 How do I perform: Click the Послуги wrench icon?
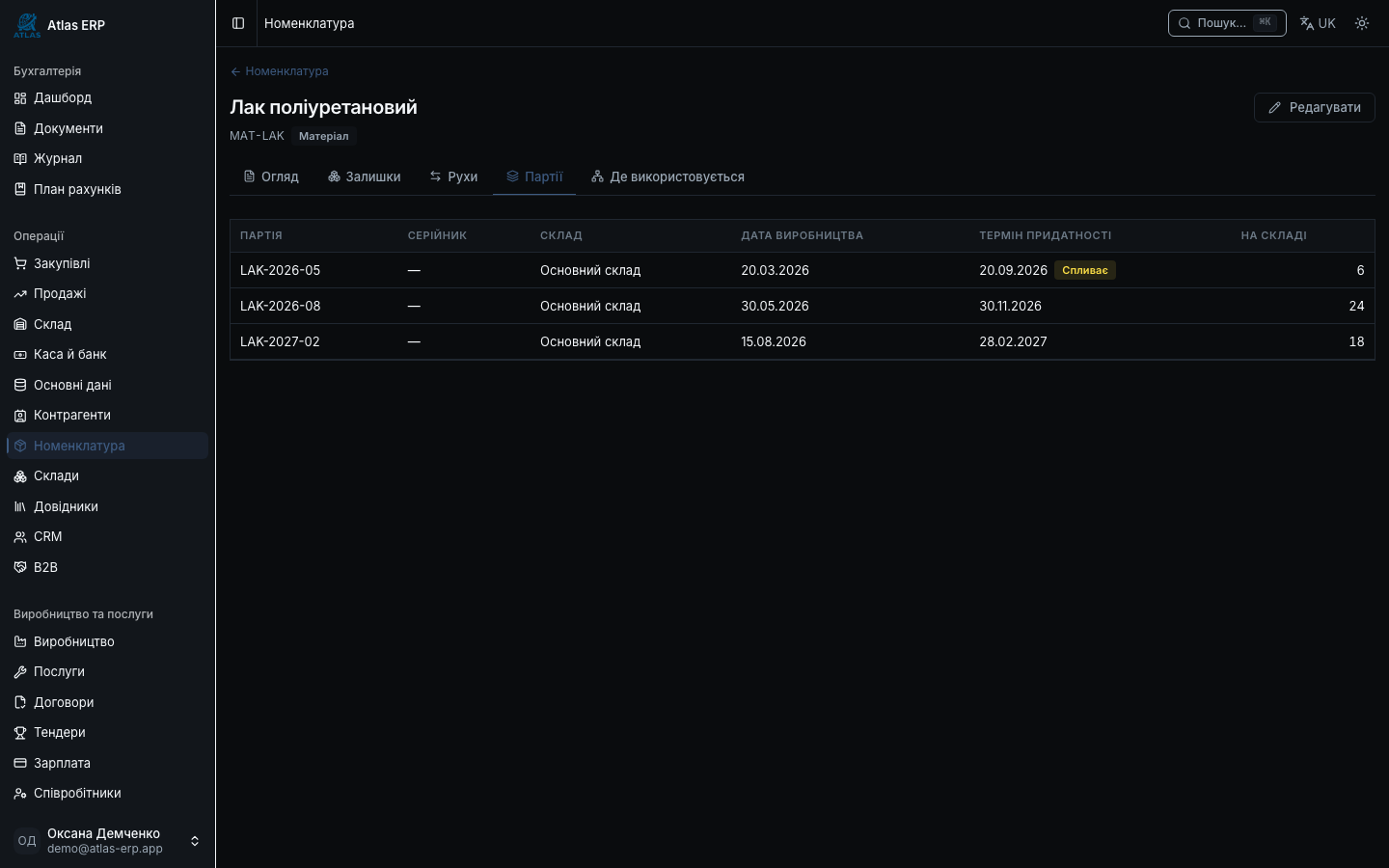pyautogui.click(x=20, y=672)
